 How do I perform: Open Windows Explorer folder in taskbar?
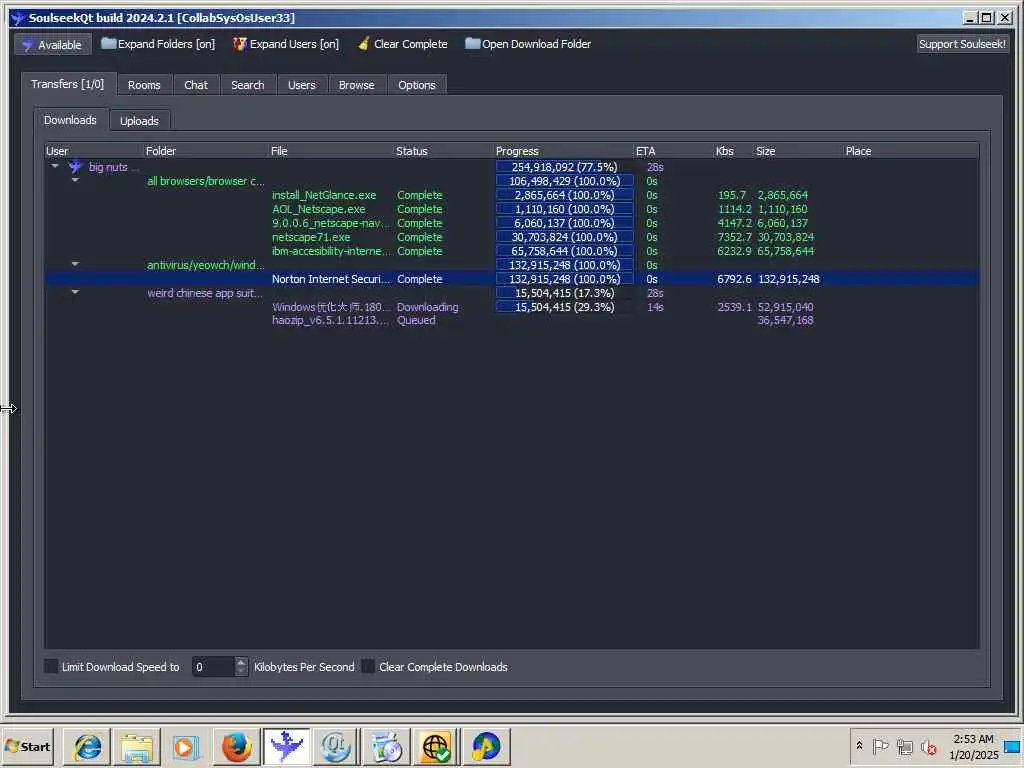pyautogui.click(x=136, y=746)
